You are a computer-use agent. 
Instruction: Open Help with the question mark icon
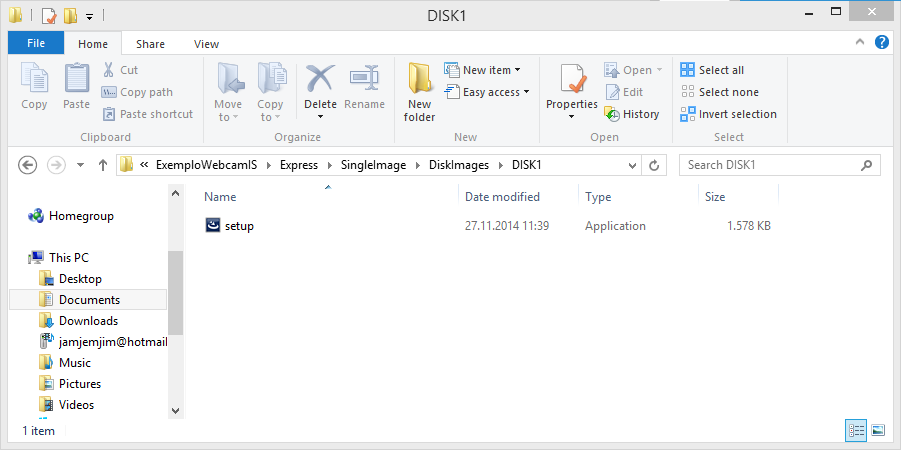[x=882, y=42]
